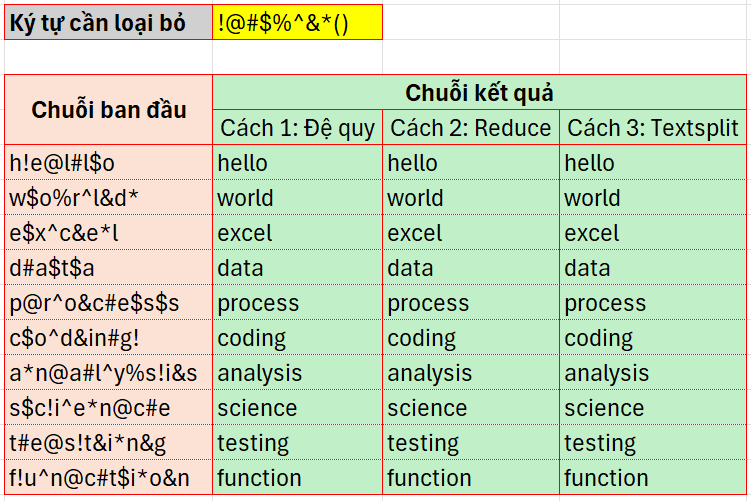Select the yellow cell containing !@#$%^&*()
The image size is (751, 501).
click(297, 23)
